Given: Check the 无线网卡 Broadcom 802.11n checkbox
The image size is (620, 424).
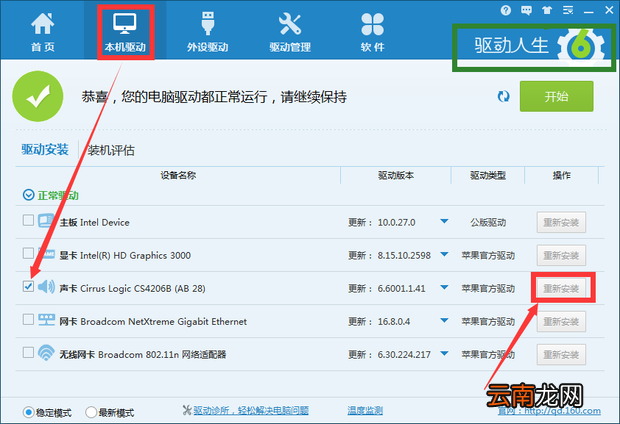Looking at the screenshot, I should [x=28, y=352].
